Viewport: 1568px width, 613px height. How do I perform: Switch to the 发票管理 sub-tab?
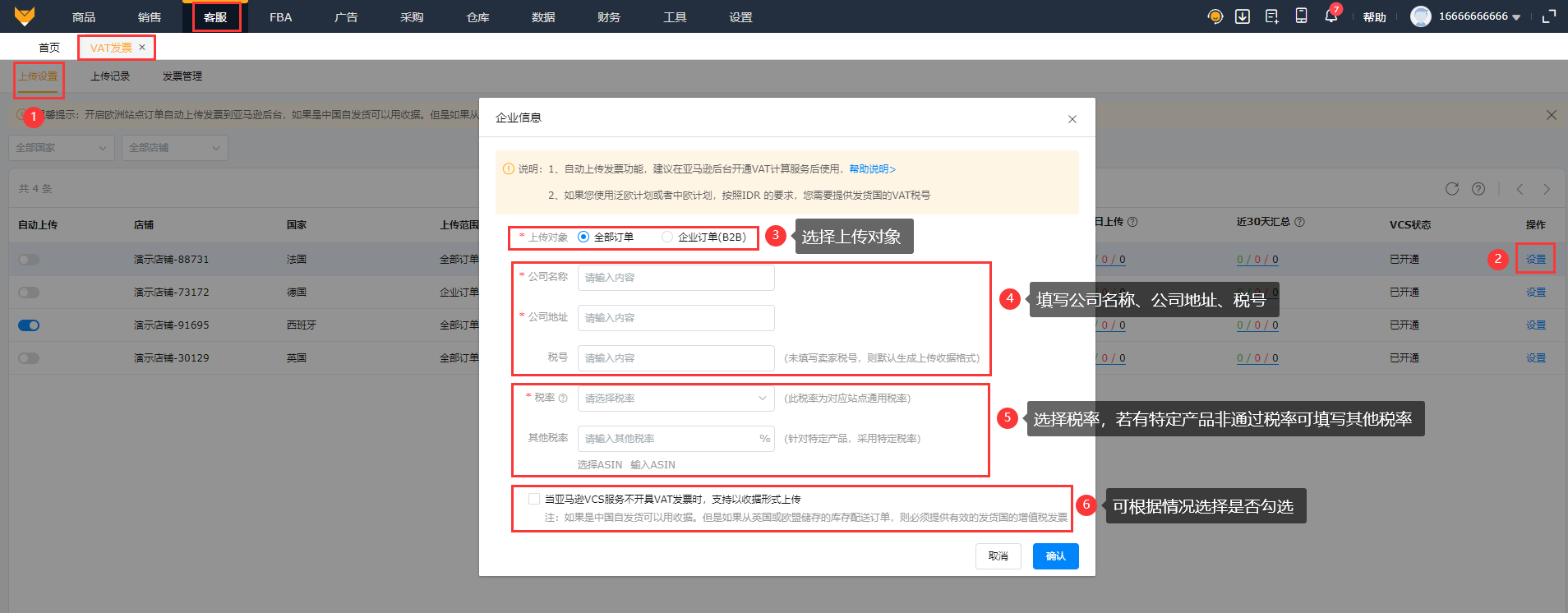point(182,76)
